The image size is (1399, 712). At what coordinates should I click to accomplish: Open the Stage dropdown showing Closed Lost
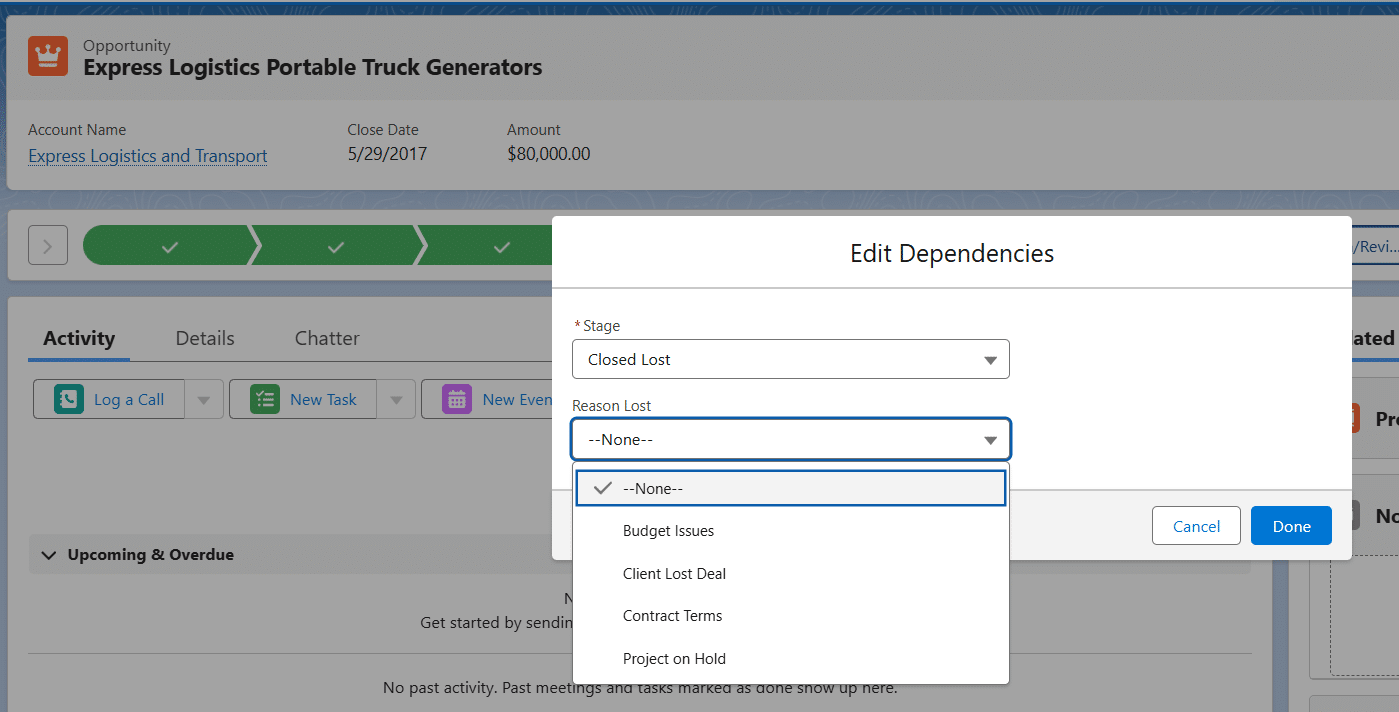pos(791,359)
